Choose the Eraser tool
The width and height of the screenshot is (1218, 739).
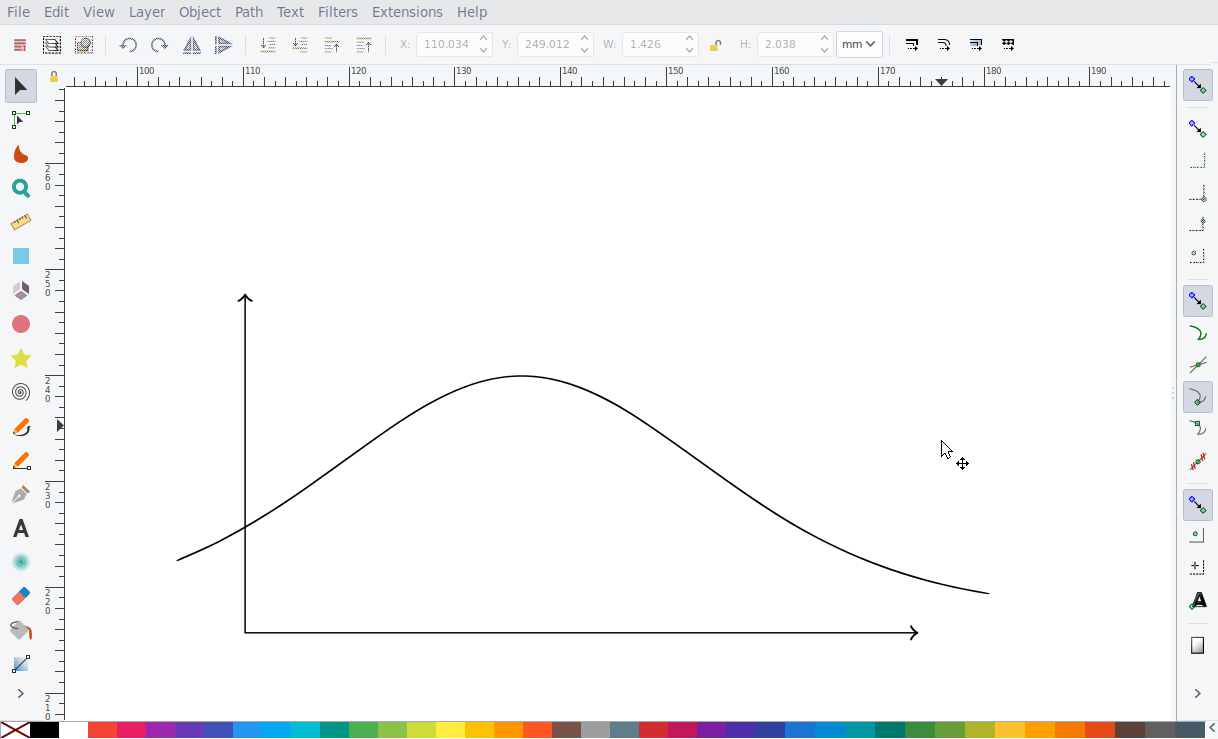coord(20,596)
